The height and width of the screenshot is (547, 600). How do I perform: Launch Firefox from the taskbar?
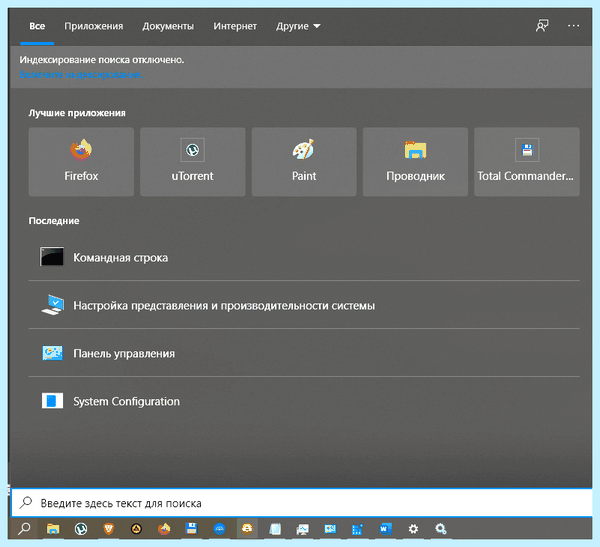coord(164,529)
